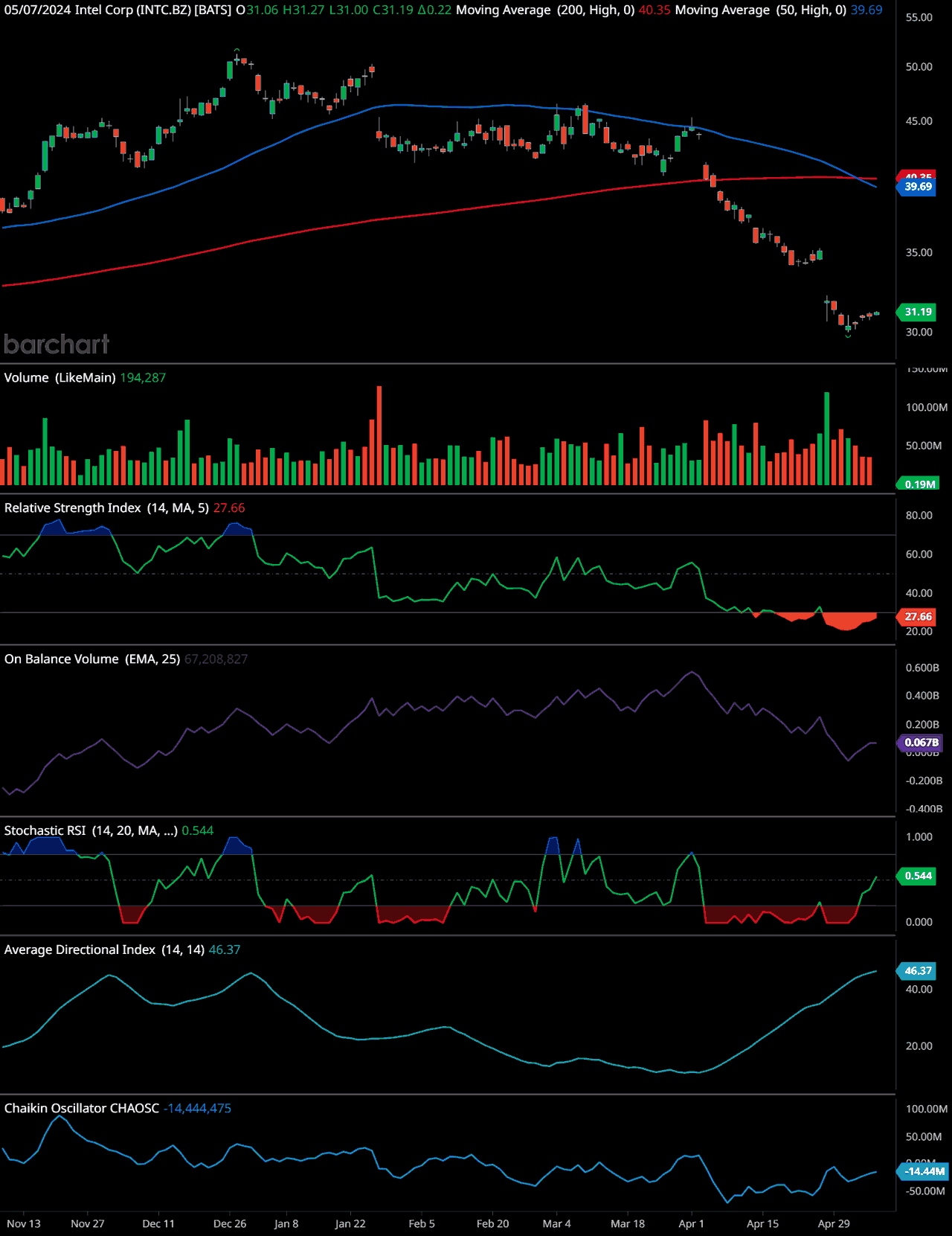The height and width of the screenshot is (1236, 952).
Task: Click the 45.00 price axis label
Action: click(x=919, y=121)
